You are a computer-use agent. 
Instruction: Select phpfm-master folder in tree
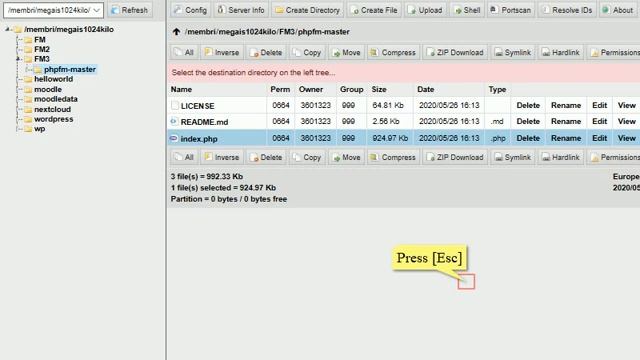pos(70,69)
